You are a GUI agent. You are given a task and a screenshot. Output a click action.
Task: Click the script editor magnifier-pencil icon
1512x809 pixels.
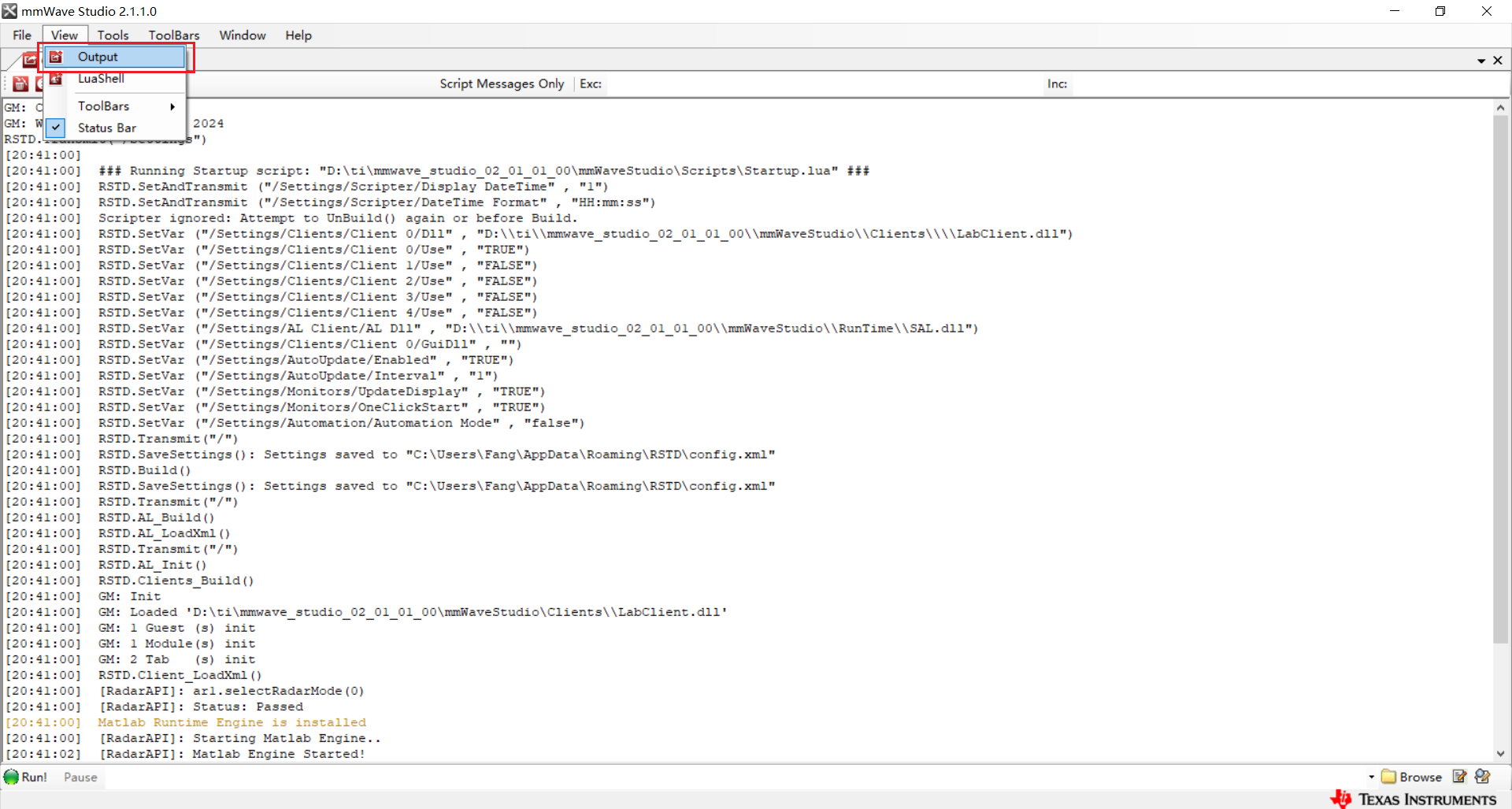click(1482, 777)
